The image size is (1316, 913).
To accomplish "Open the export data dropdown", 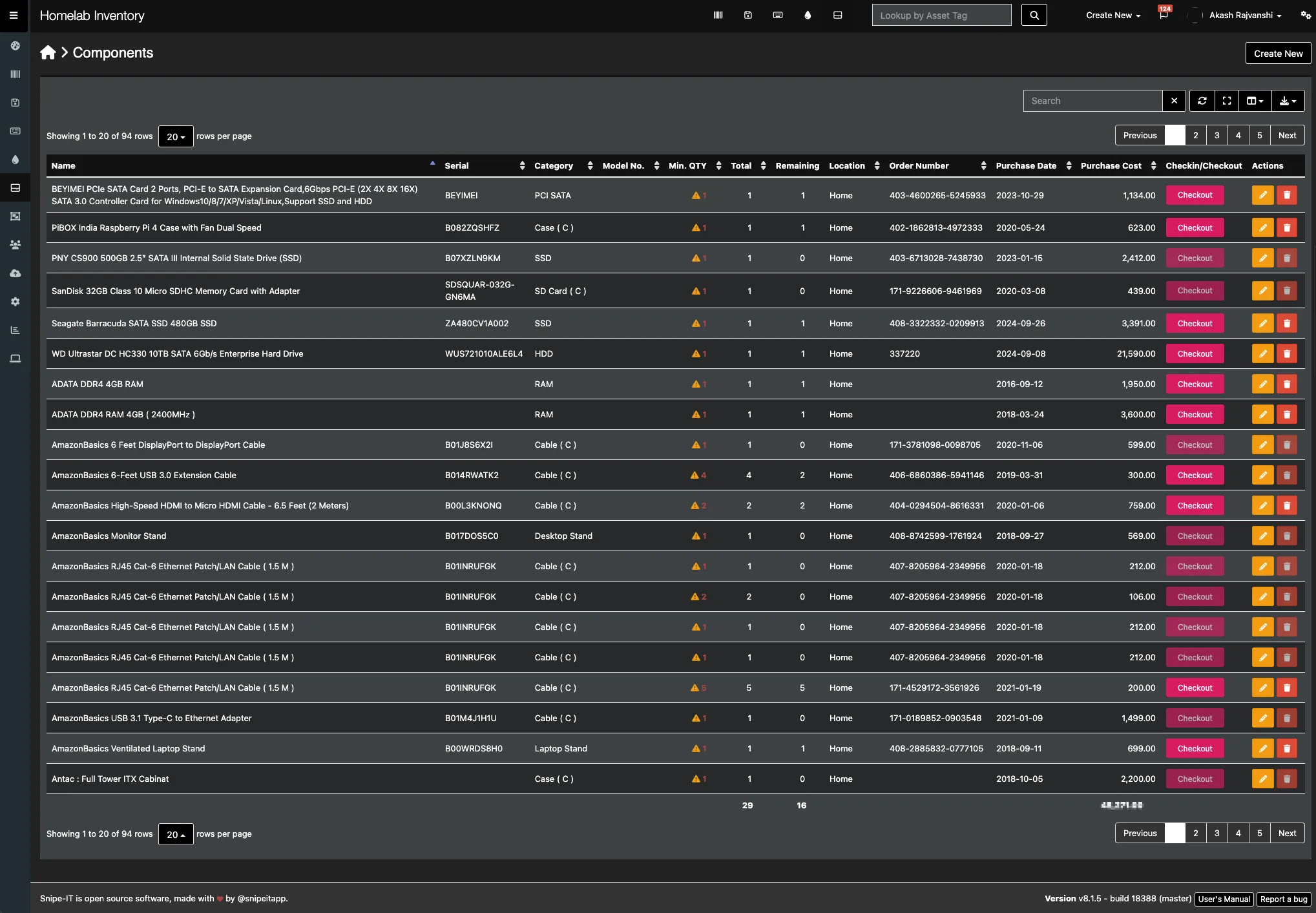I will tap(1288, 101).
